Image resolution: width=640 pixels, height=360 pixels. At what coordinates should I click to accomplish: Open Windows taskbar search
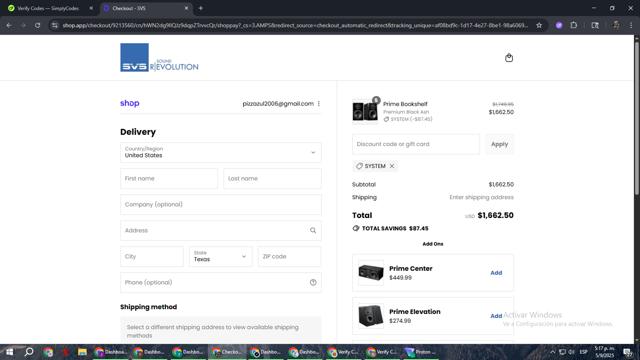[29, 352]
